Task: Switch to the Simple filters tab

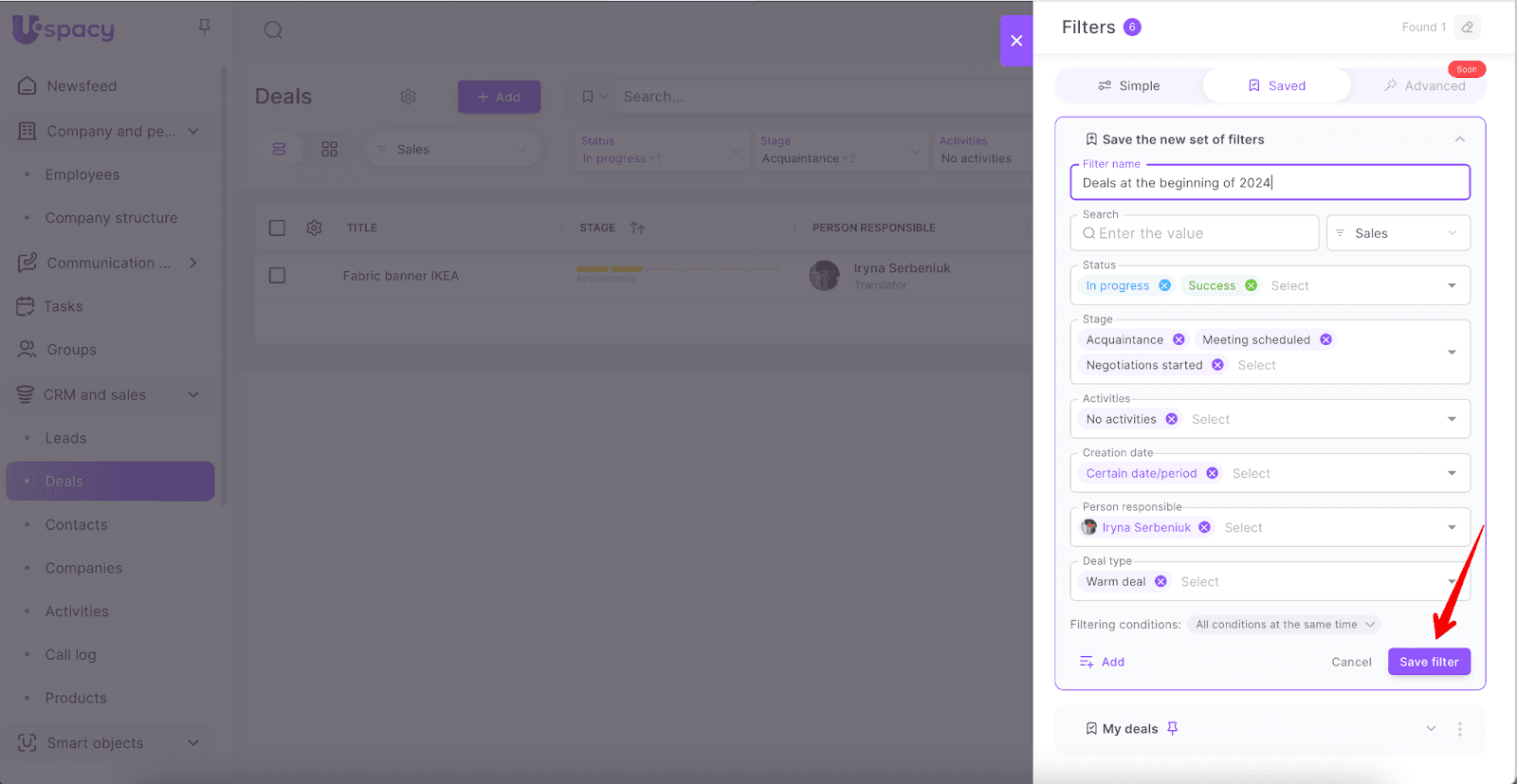Action: [x=1128, y=85]
